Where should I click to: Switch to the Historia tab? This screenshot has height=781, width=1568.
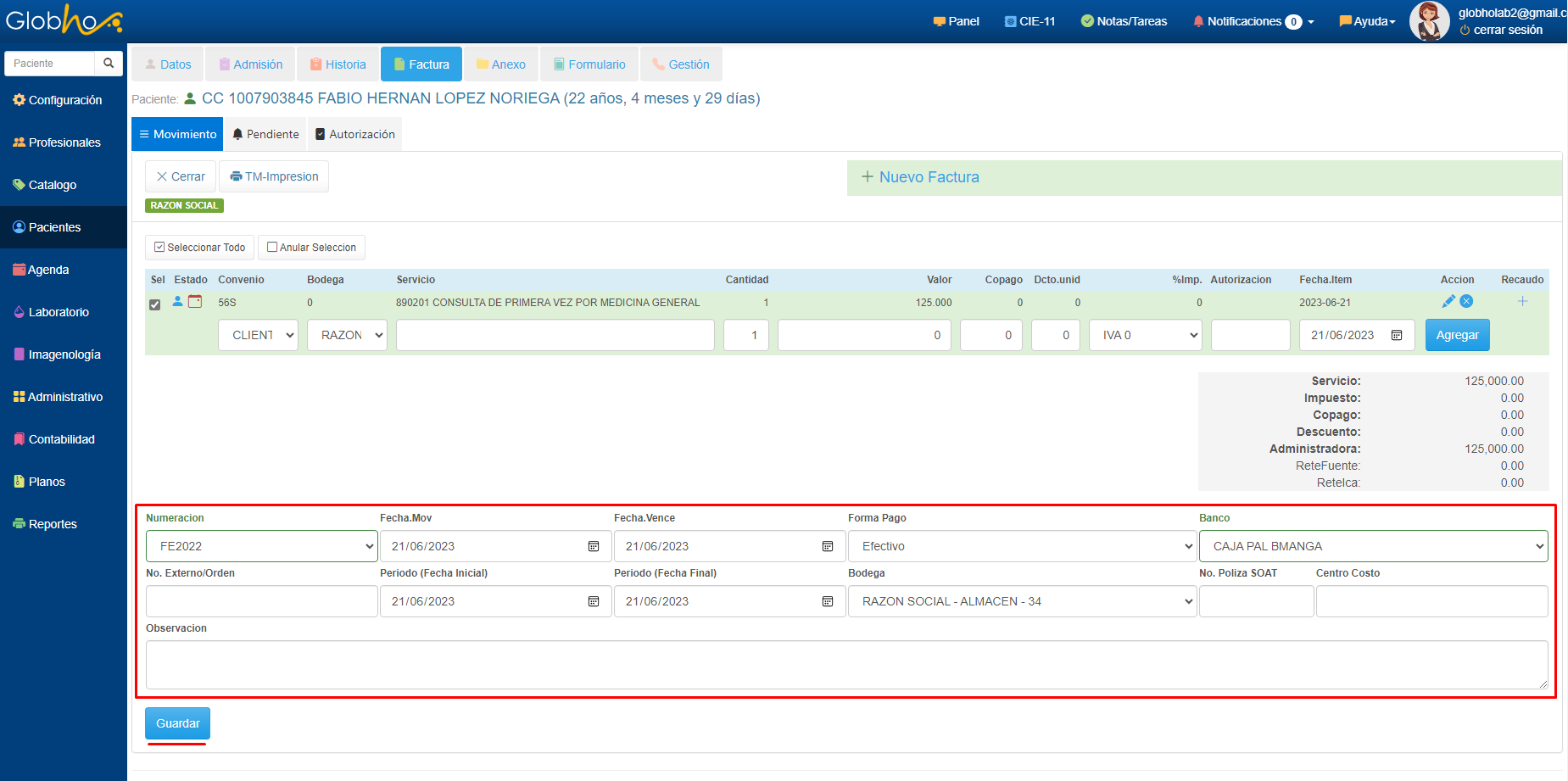338,64
